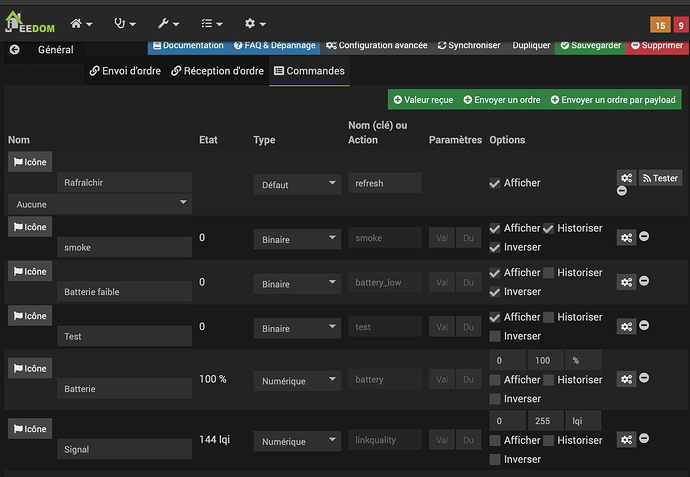
Task: Open Documentation link
Action: pyautogui.click(x=188, y=45)
